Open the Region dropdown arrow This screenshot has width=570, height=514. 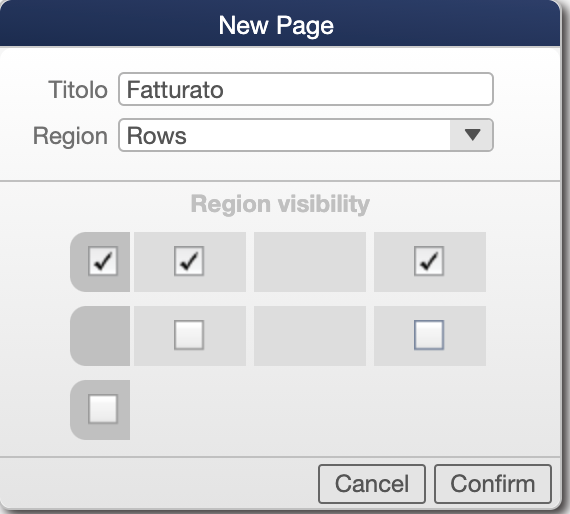pos(472,135)
